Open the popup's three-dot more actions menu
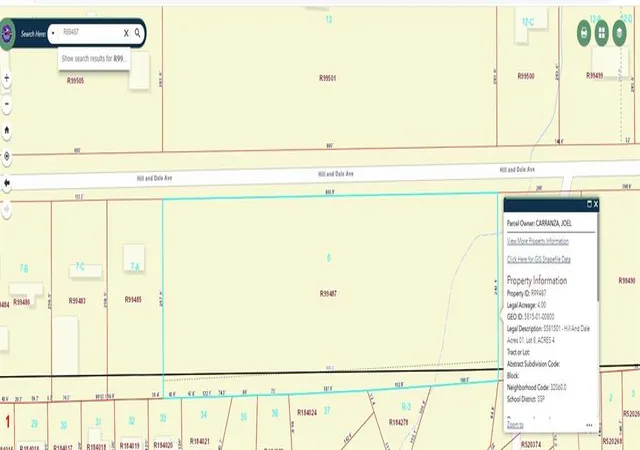 [589, 425]
